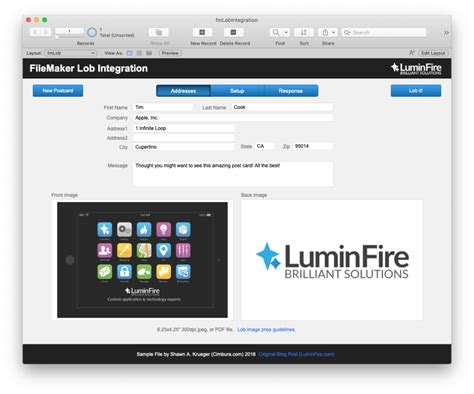
Task: Click the Message text box
Action: click(x=233, y=174)
